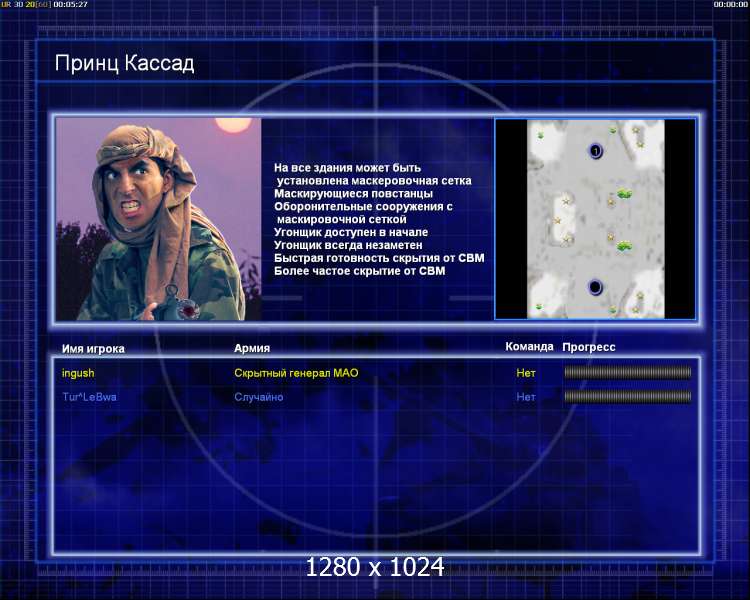Image resolution: width=750 pixels, height=600 pixels.
Task: Click the ingush loading progress bar
Action: [627, 373]
